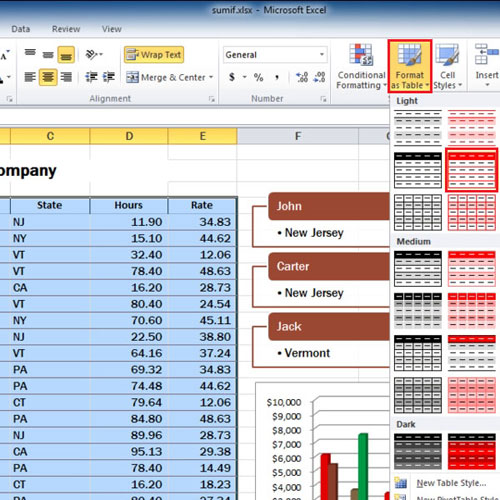This screenshot has width=500, height=500.
Task: Click the Middle Align icon
Action: 48,54
